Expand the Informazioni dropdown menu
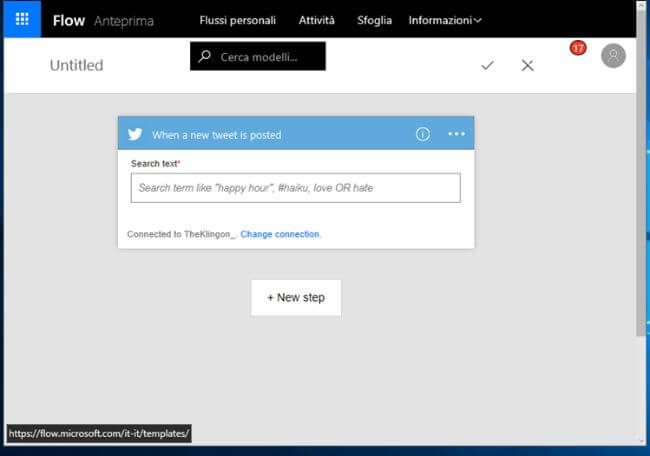The height and width of the screenshot is (456, 650). click(445, 20)
